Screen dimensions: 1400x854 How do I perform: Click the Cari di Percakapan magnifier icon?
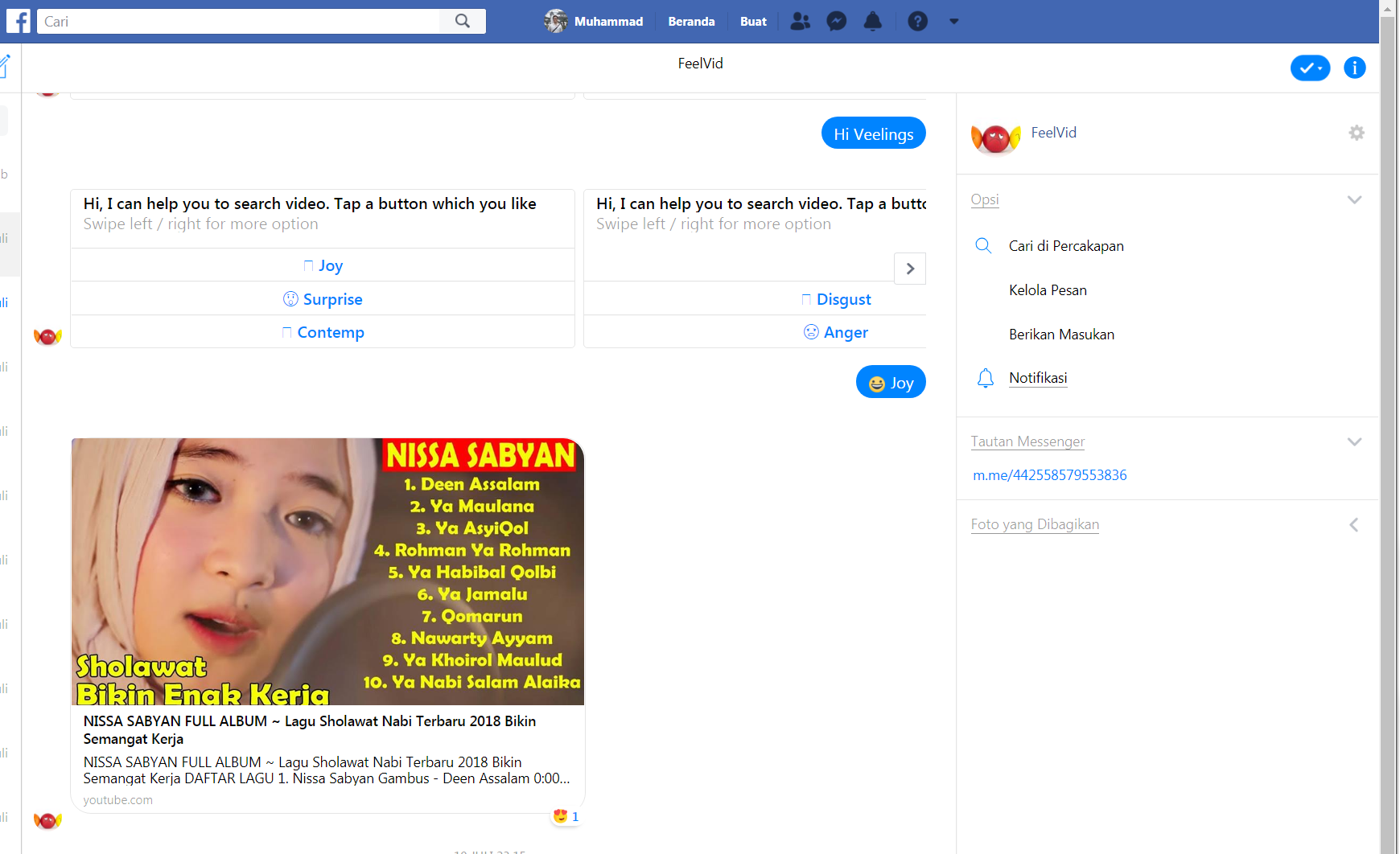coord(983,245)
